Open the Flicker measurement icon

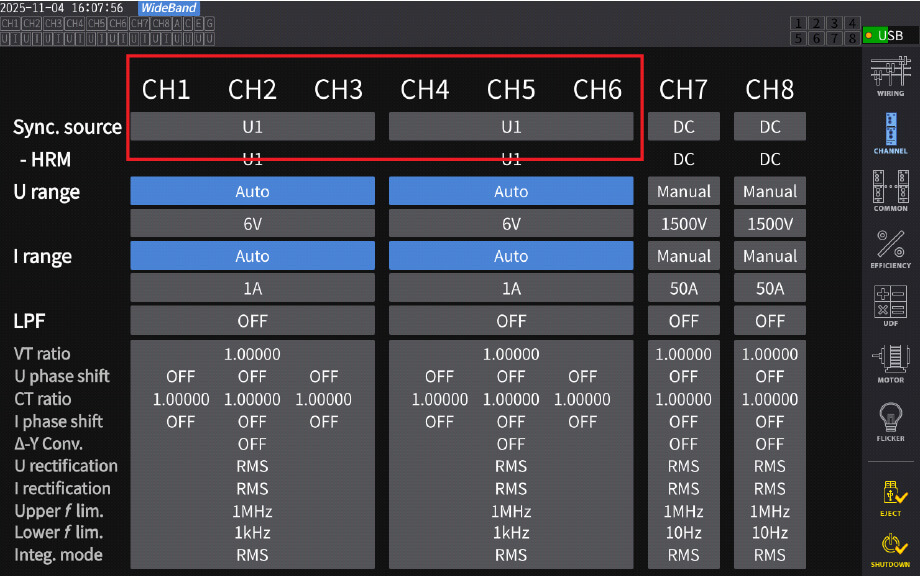[x=890, y=421]
